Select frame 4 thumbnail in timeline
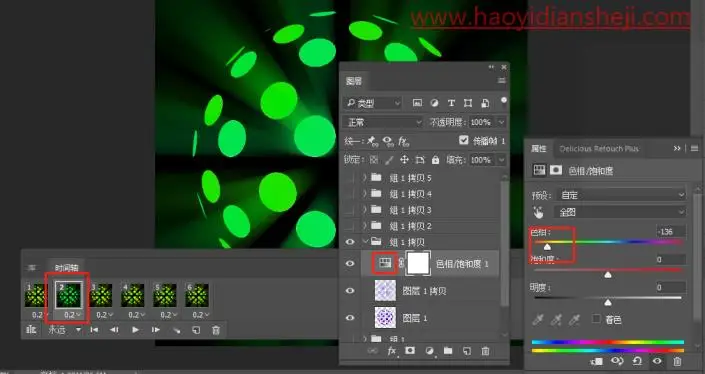This screenshot has height=374, width=705. point(133,295)
